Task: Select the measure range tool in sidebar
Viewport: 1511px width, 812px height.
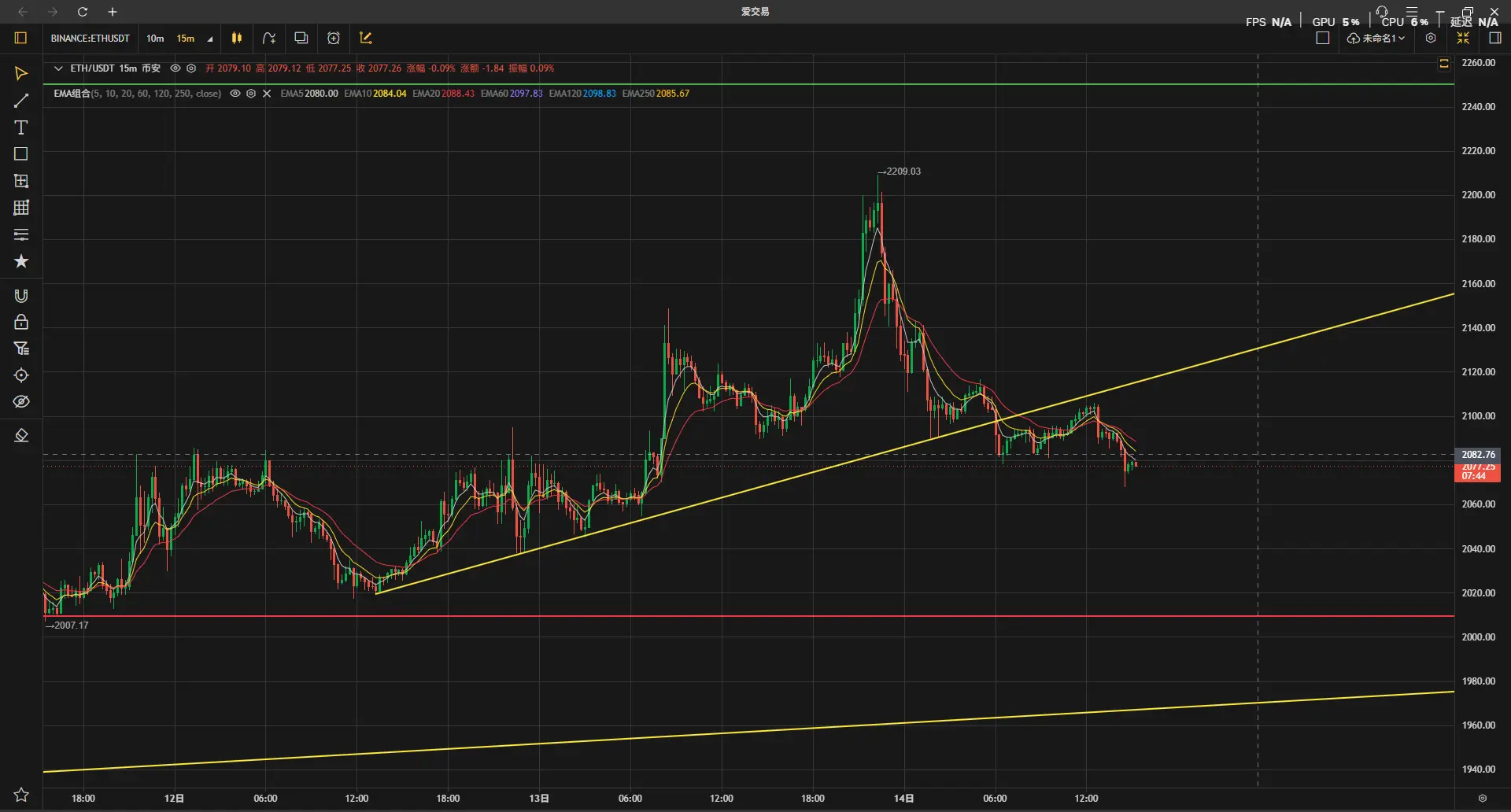Action: [21, 181]
